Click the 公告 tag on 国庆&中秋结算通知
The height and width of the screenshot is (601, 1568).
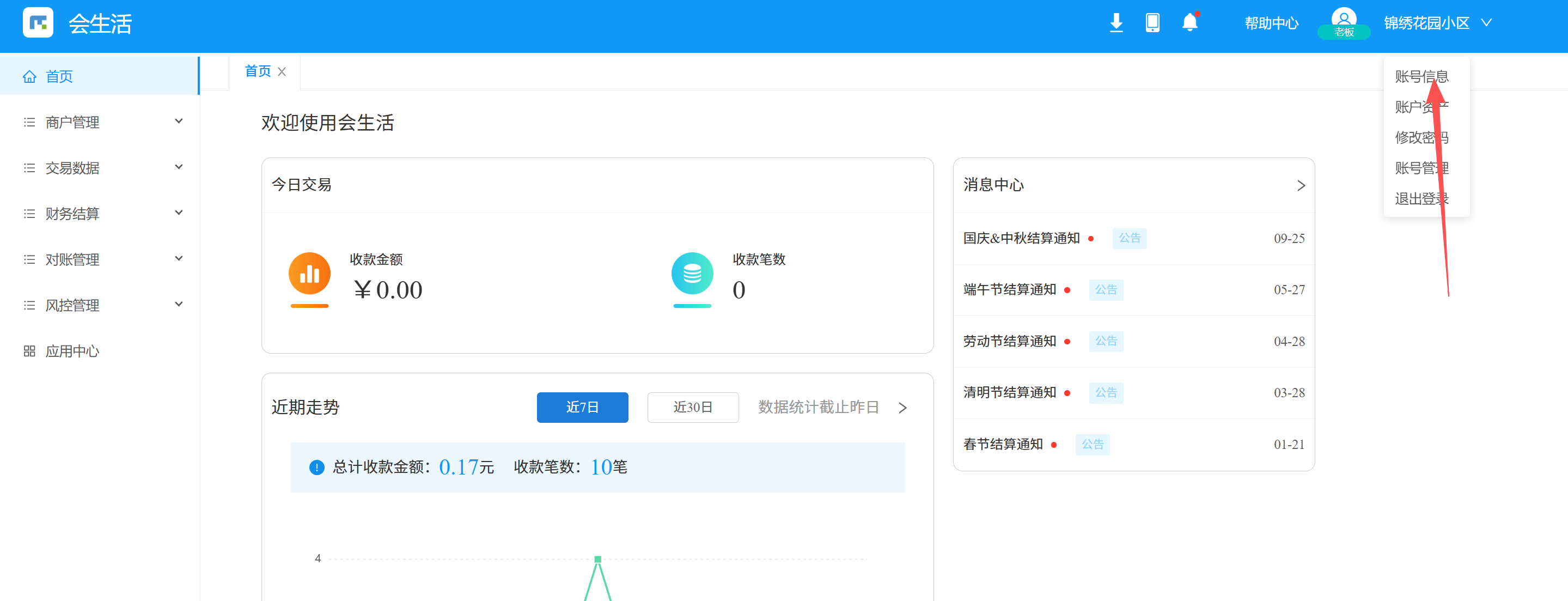1130,238
